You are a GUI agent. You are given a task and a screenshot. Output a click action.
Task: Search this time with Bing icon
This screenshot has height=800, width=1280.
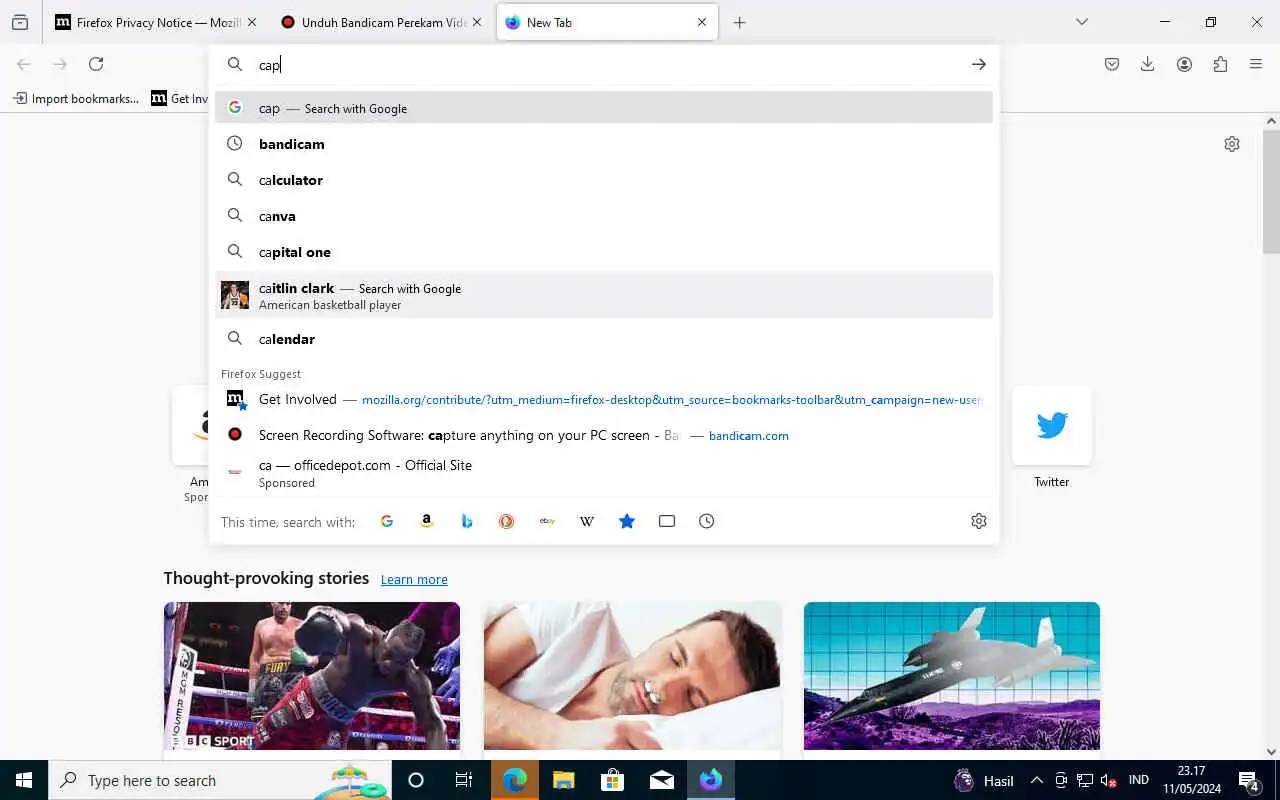467,521
